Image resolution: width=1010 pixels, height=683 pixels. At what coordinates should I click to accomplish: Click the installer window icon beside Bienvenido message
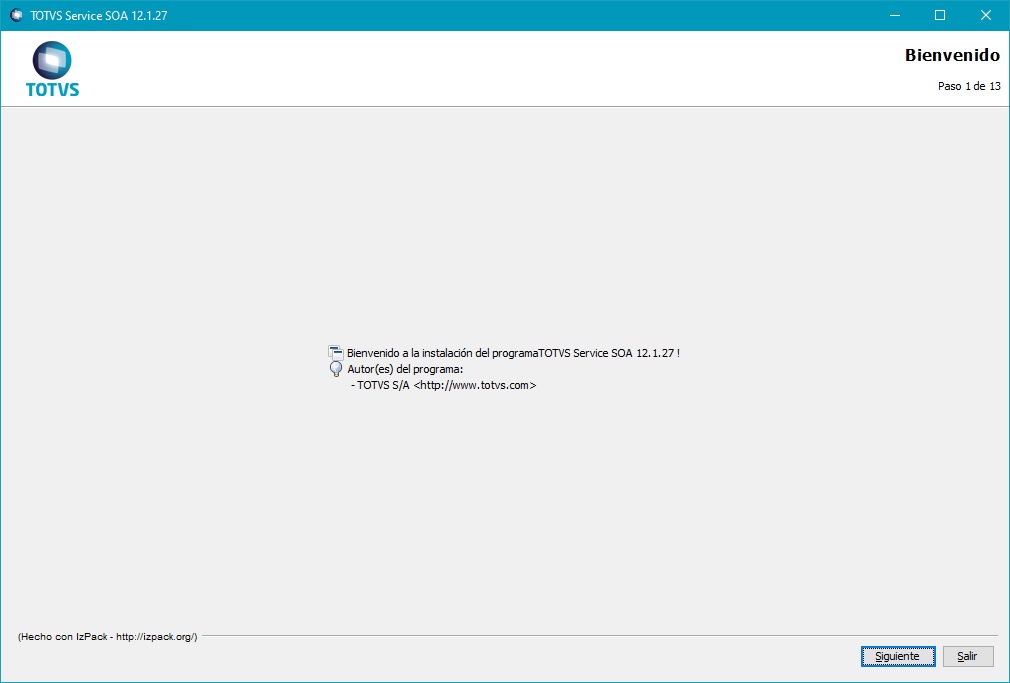336,352
